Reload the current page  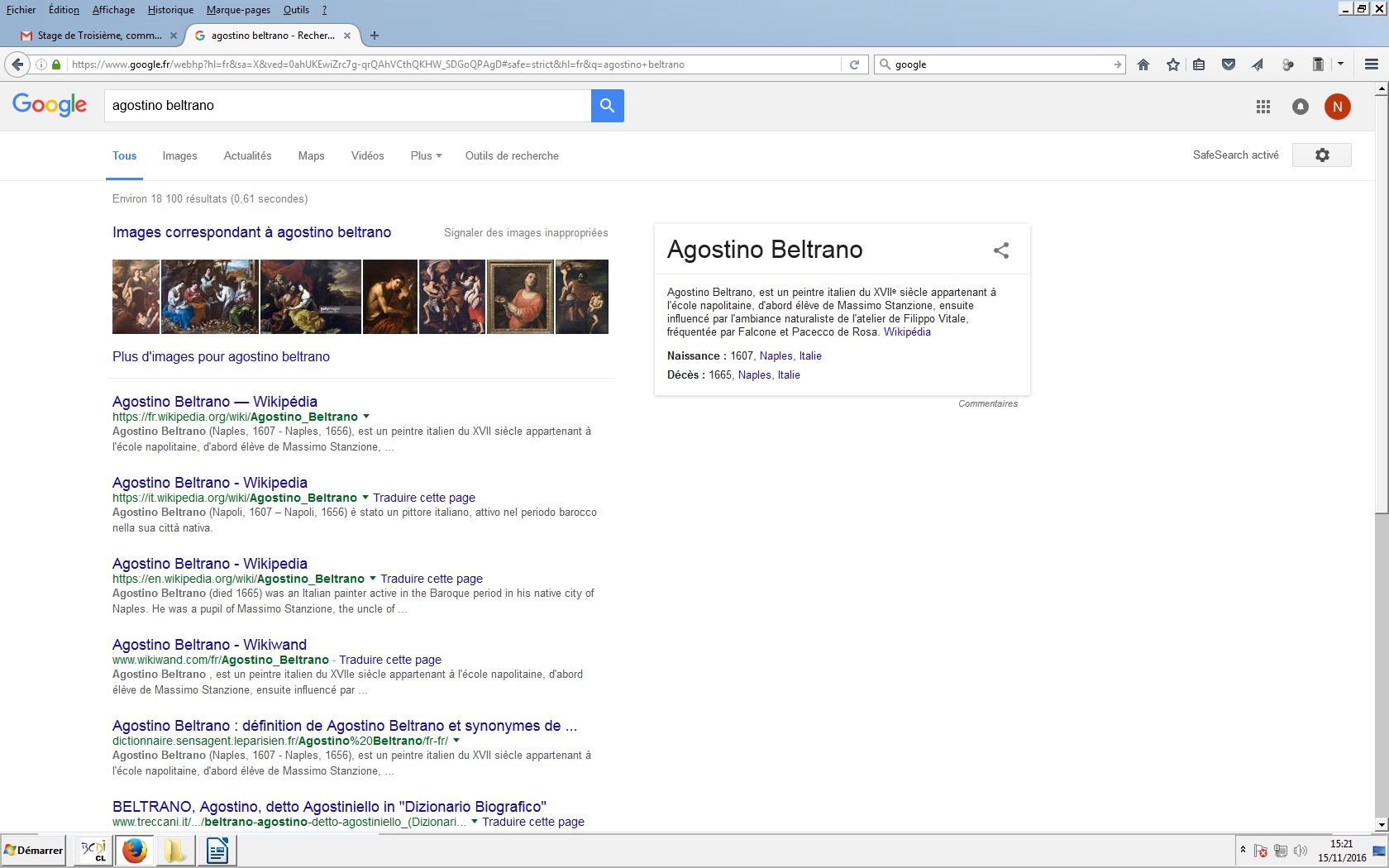click(854, 64)
